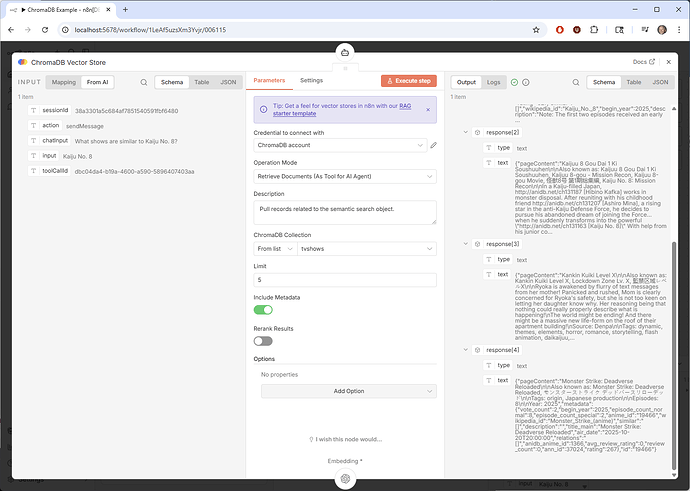
Task: Click the sessionId field pill
Action: pos(49,110)
